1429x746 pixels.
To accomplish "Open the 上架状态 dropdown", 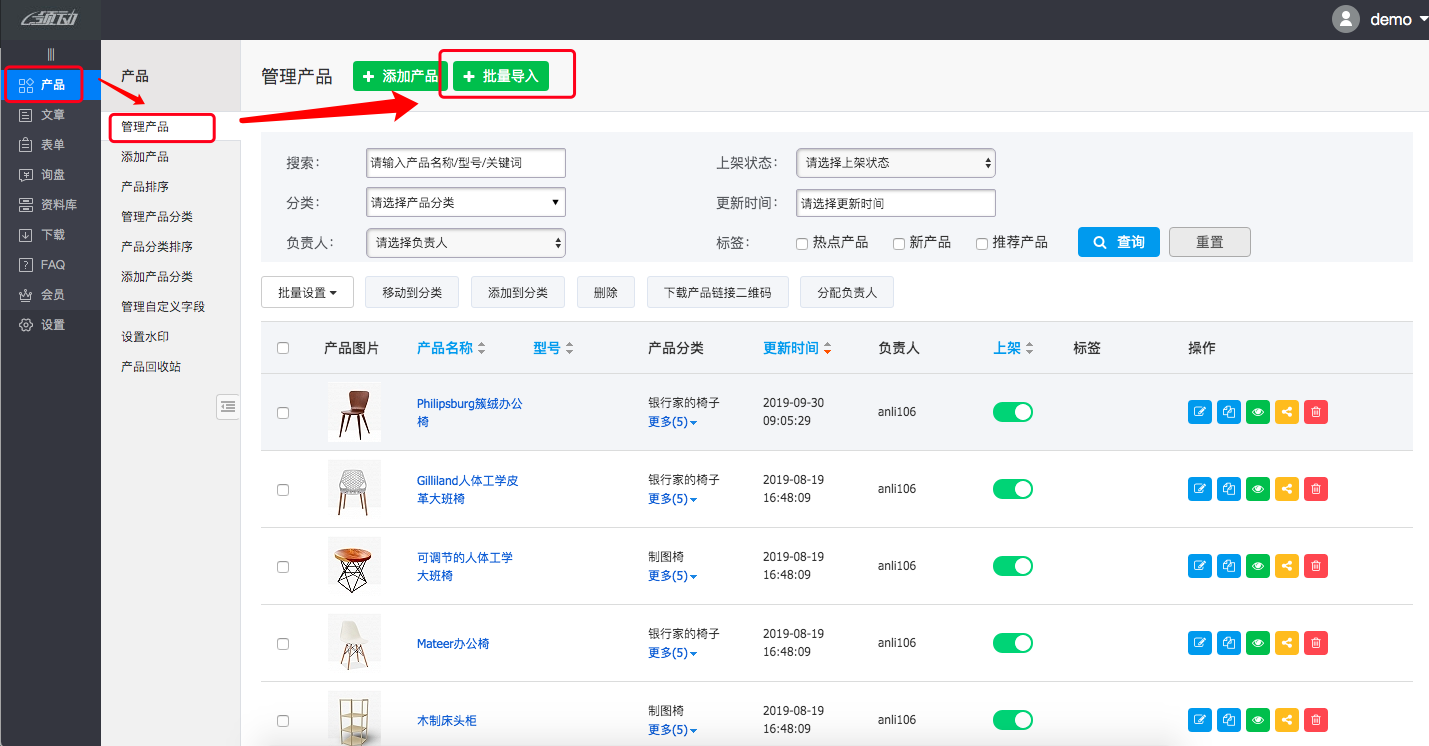I will point(894,162).
